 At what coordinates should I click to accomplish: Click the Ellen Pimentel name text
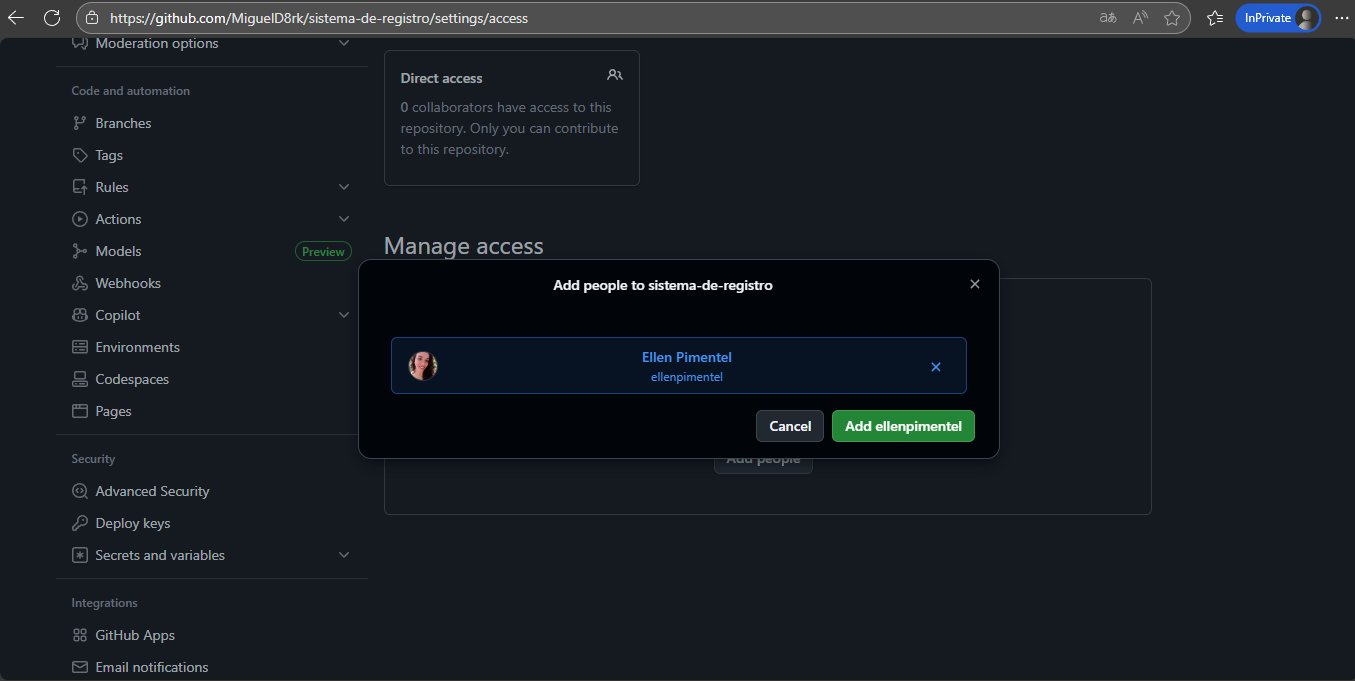point(687,357)
